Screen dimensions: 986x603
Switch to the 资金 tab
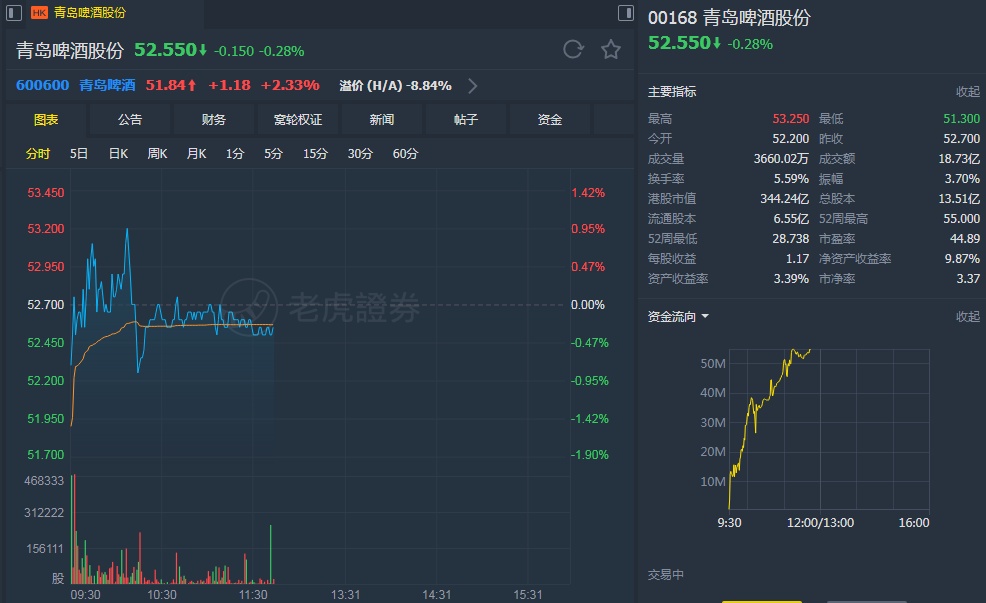click(x=550, y=120)
